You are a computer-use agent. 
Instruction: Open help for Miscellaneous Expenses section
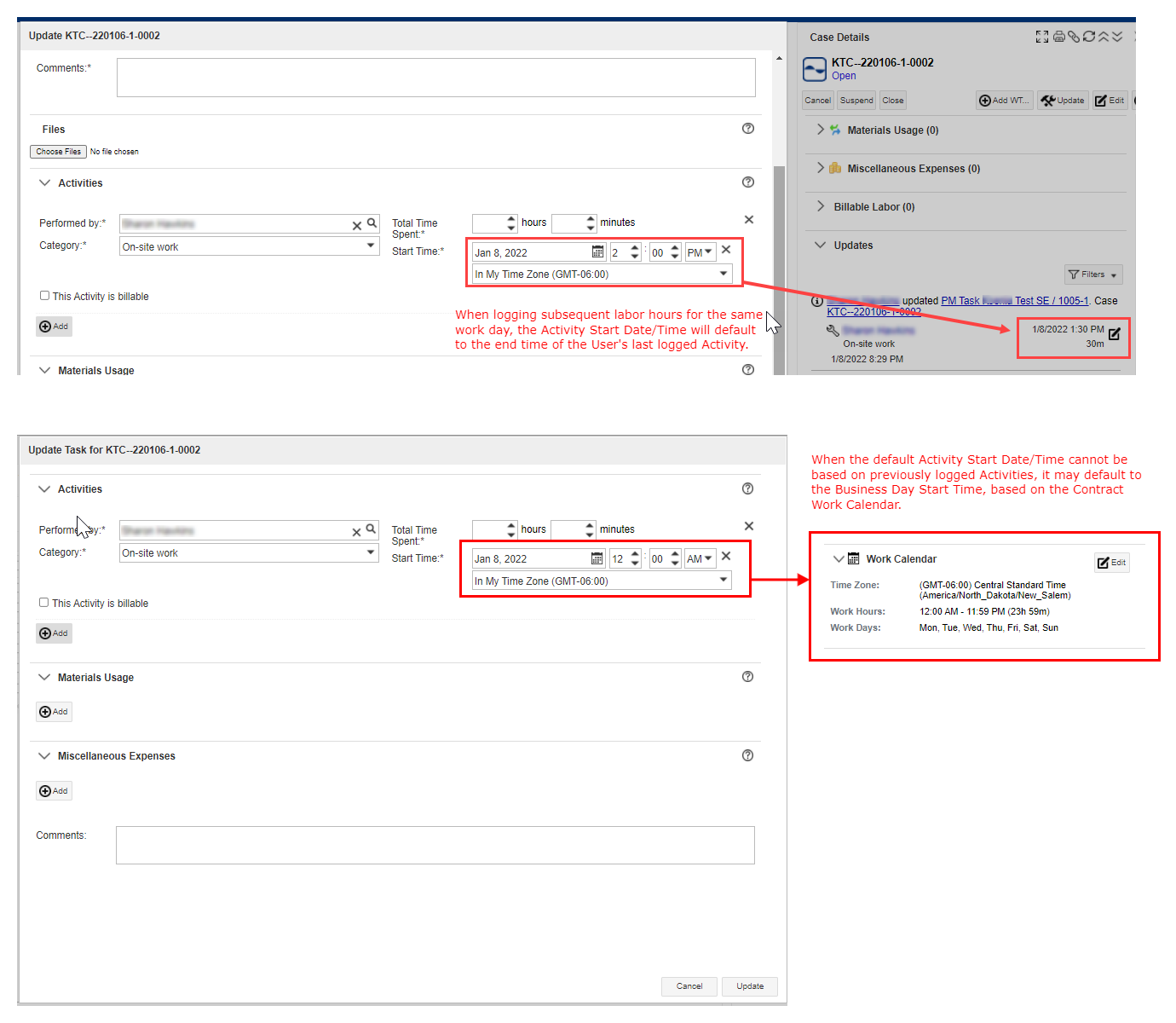747,755
